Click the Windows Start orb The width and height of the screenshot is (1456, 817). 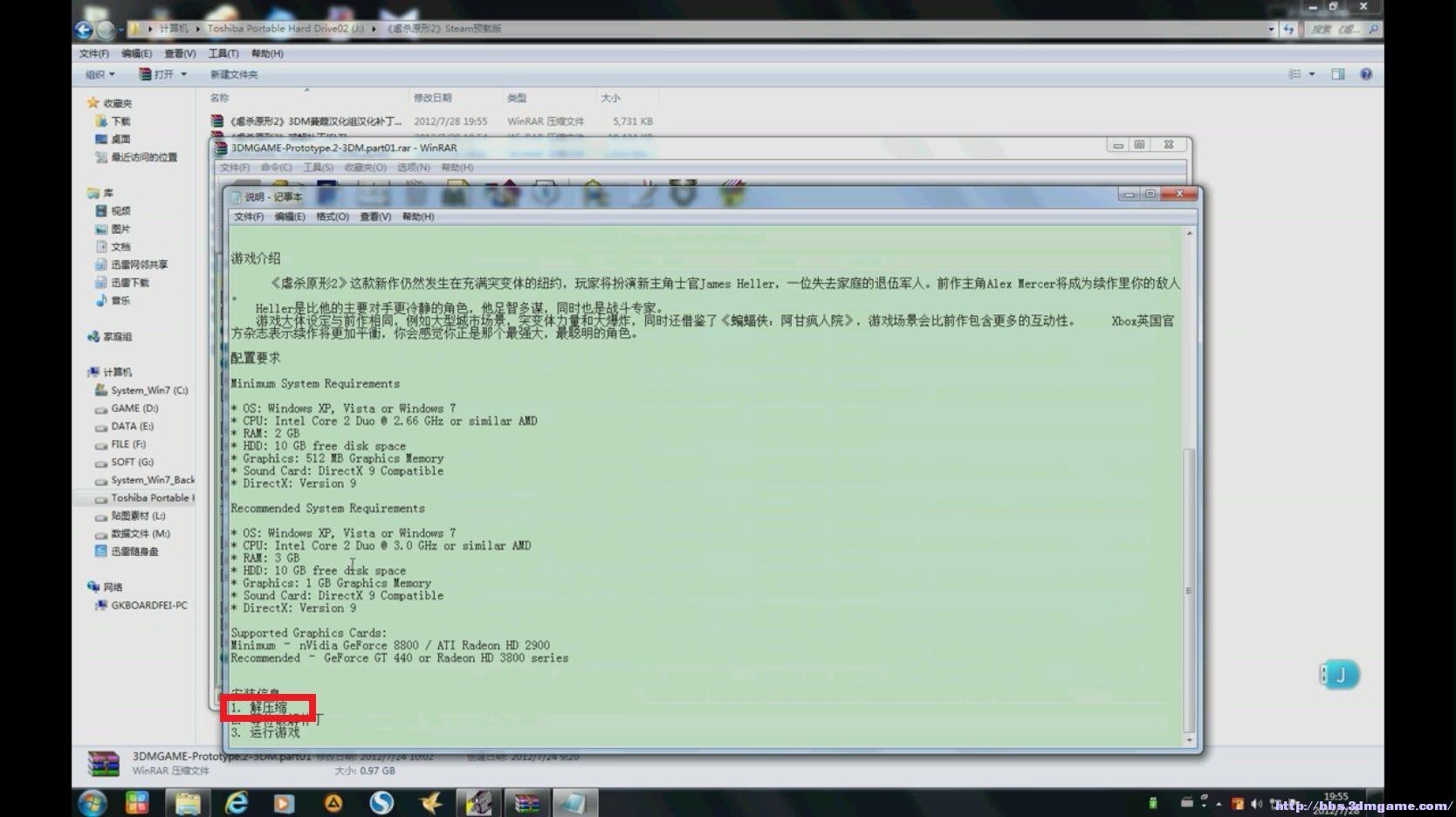click(93, 803)
